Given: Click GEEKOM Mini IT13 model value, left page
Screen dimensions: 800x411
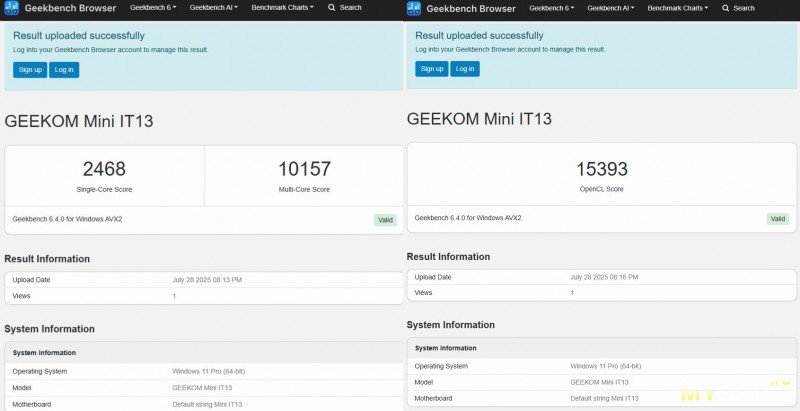Looking at the screenshot, I should (x=202, y=388).
